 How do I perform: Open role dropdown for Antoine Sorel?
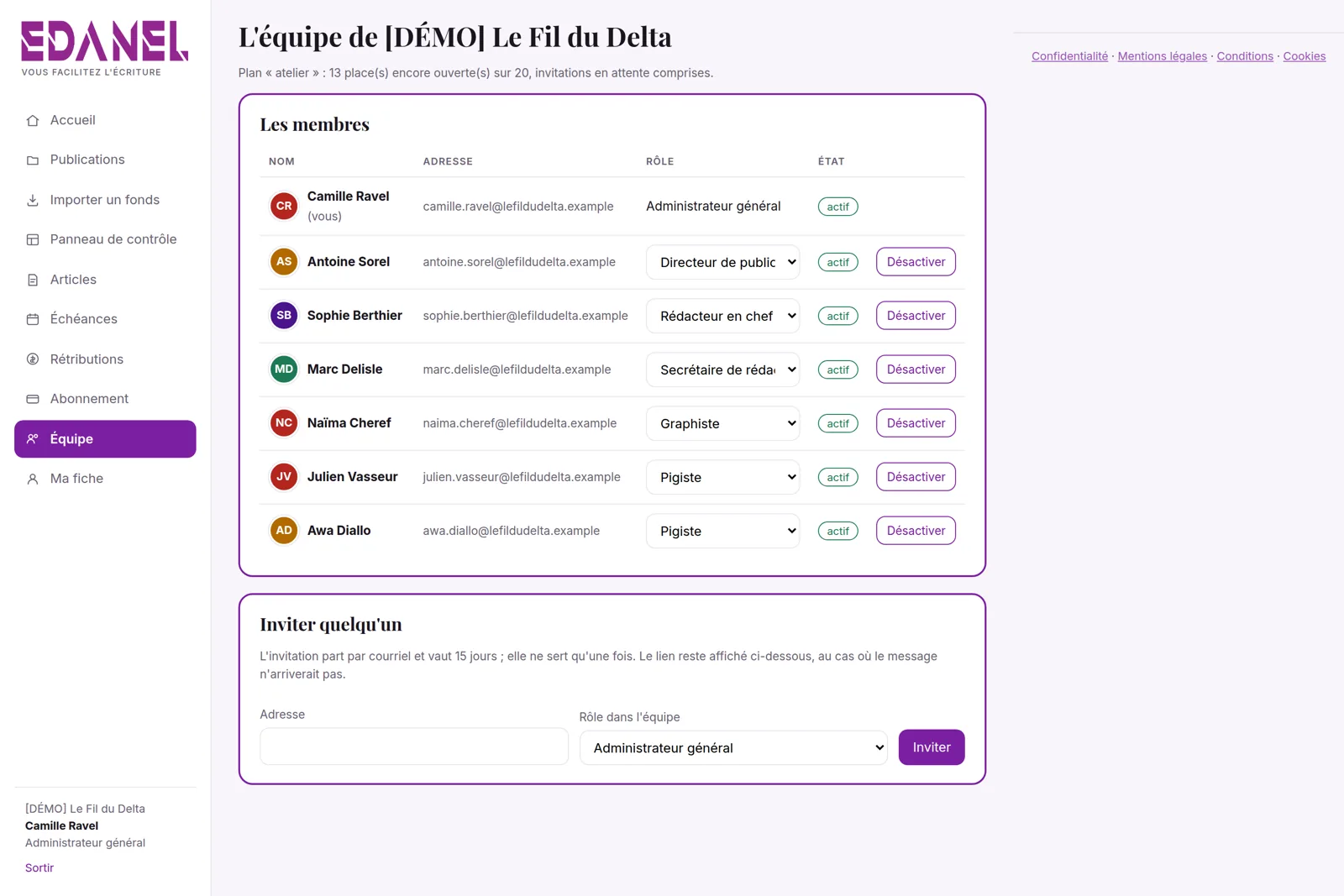[722, 262]
